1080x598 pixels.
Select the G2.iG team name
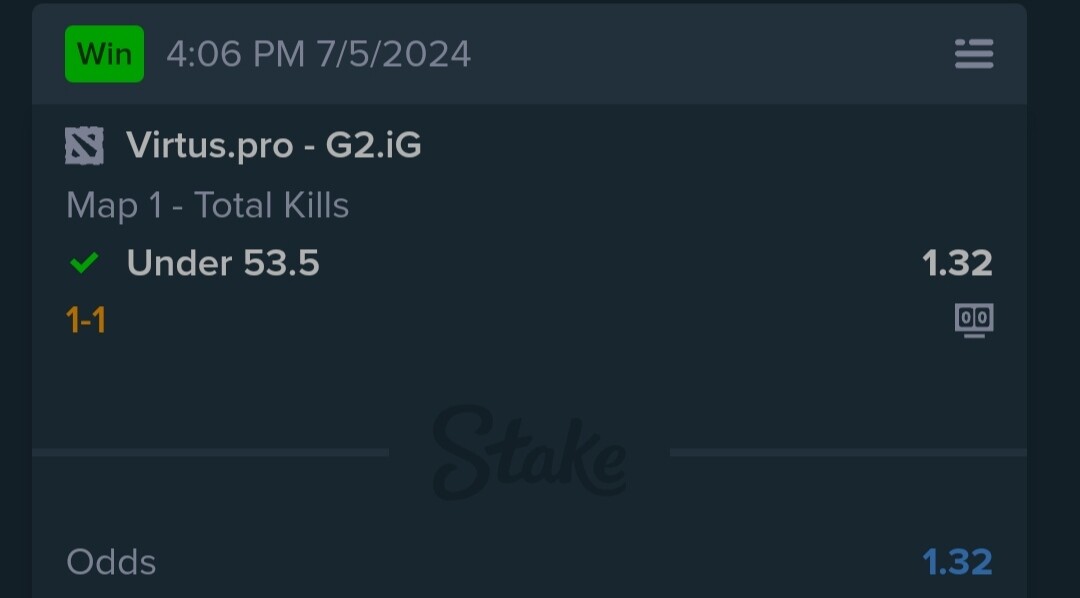[x=373, y=145]
